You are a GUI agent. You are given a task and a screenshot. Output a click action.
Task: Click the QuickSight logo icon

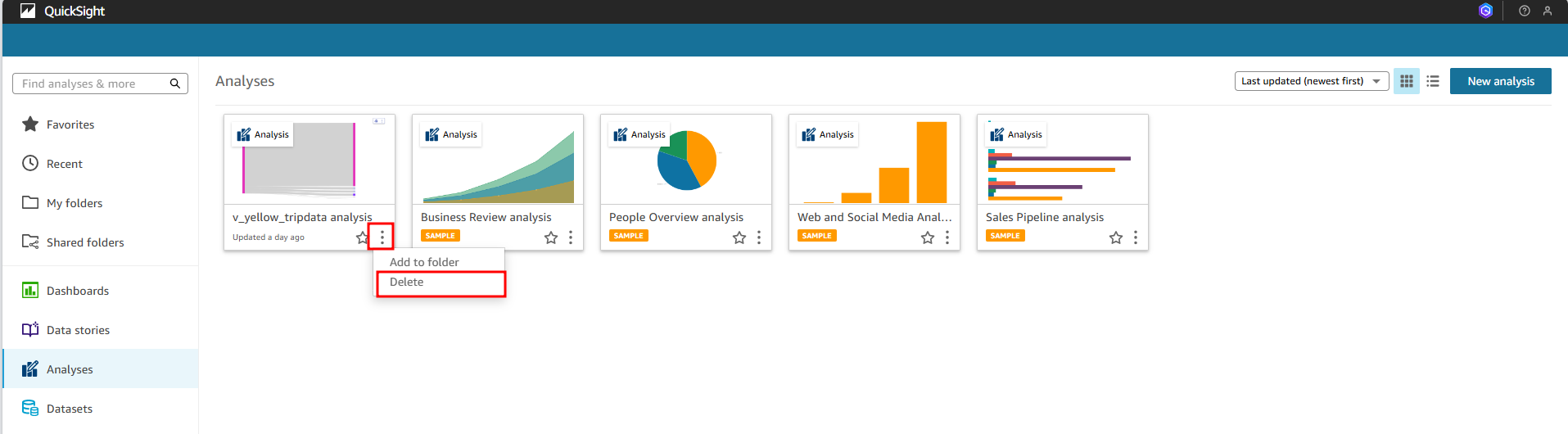[28, 11]
